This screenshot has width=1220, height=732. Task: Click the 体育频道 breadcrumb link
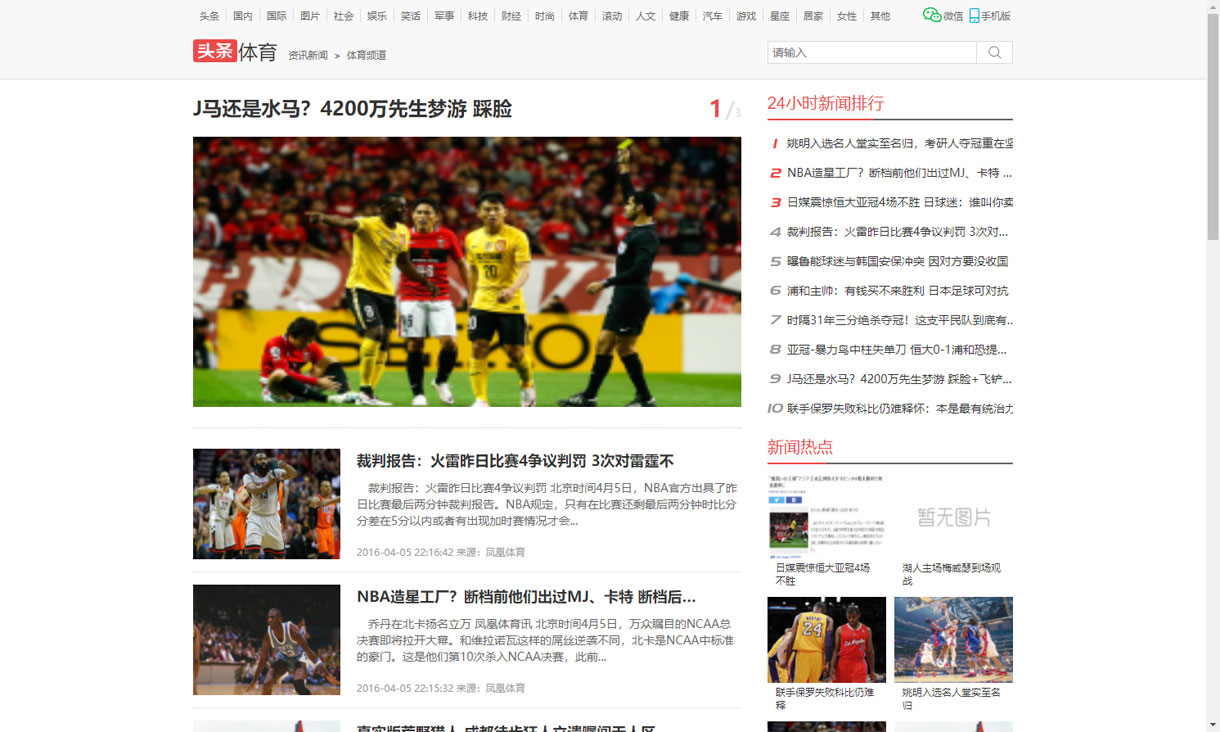pyautogui.click(x=366, y=55)
